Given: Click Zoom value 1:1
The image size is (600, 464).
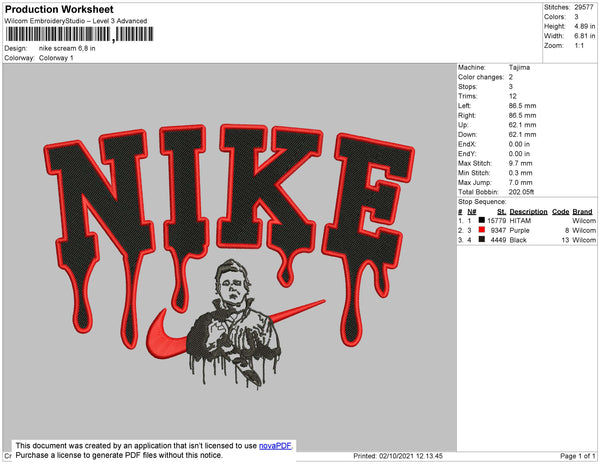Looking at the screenshot, I should click(579, 46).
